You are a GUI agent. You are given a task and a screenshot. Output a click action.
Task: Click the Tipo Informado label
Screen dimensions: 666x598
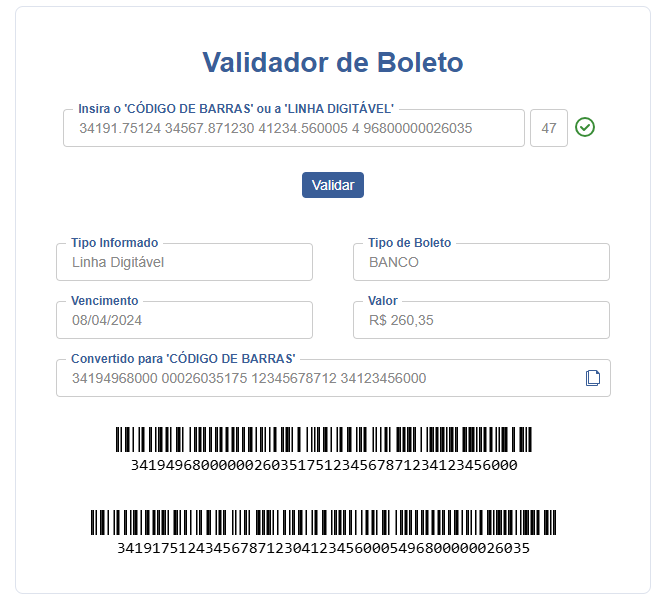click(115, 243)
